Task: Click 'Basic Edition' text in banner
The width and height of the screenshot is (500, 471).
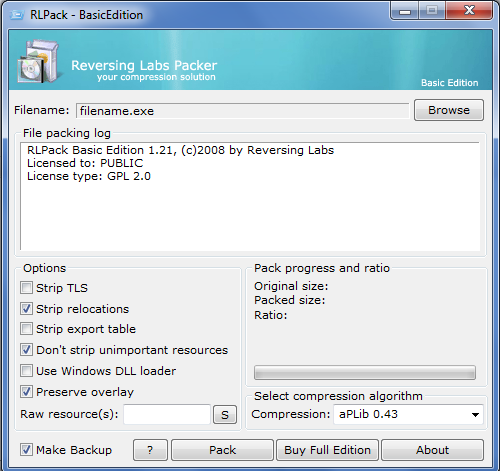Action: (x=449, y=83)
